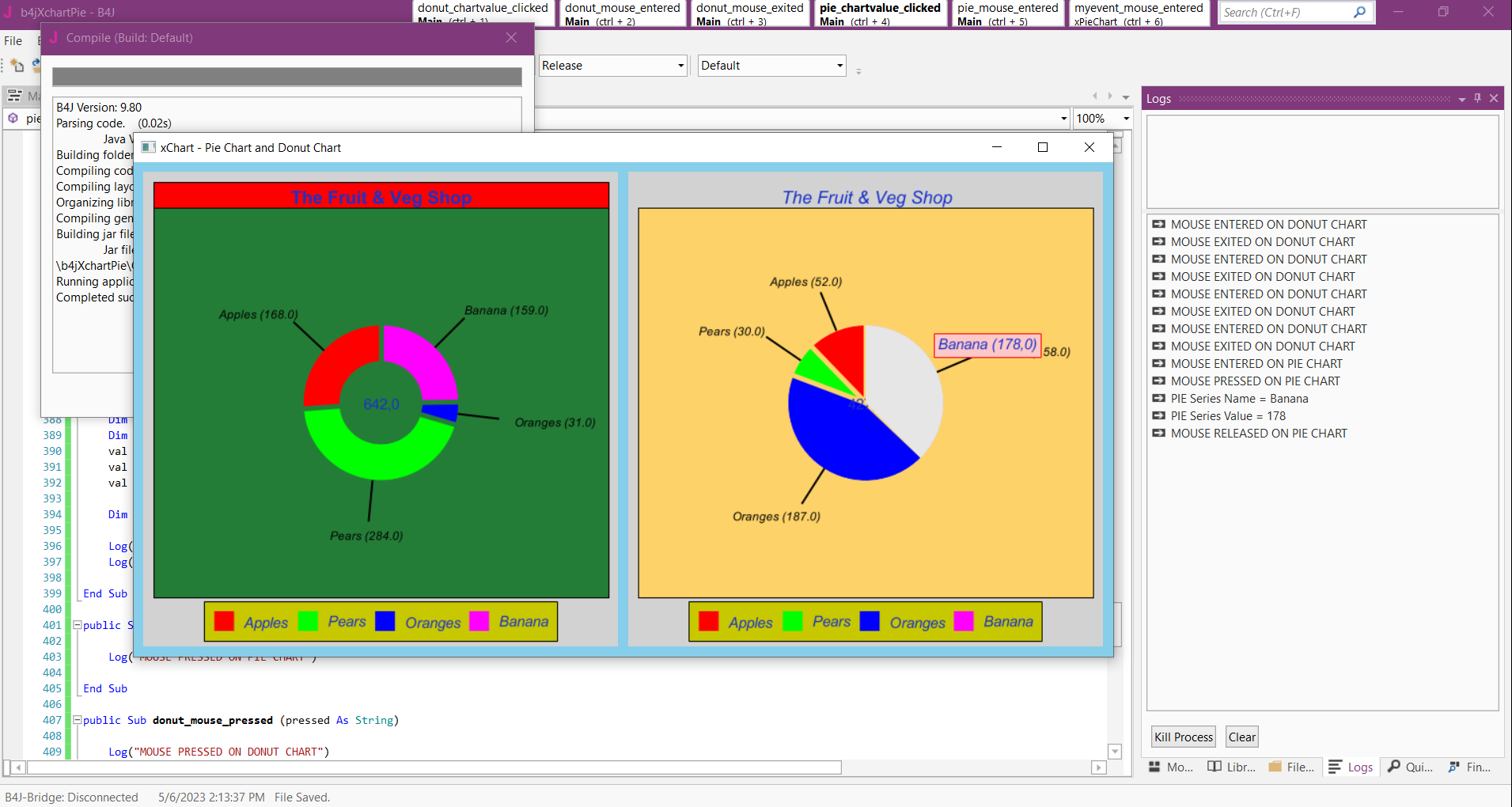
Task: Click the magenta Banana swatch in donut legend
Action: (x=479, y=621)
